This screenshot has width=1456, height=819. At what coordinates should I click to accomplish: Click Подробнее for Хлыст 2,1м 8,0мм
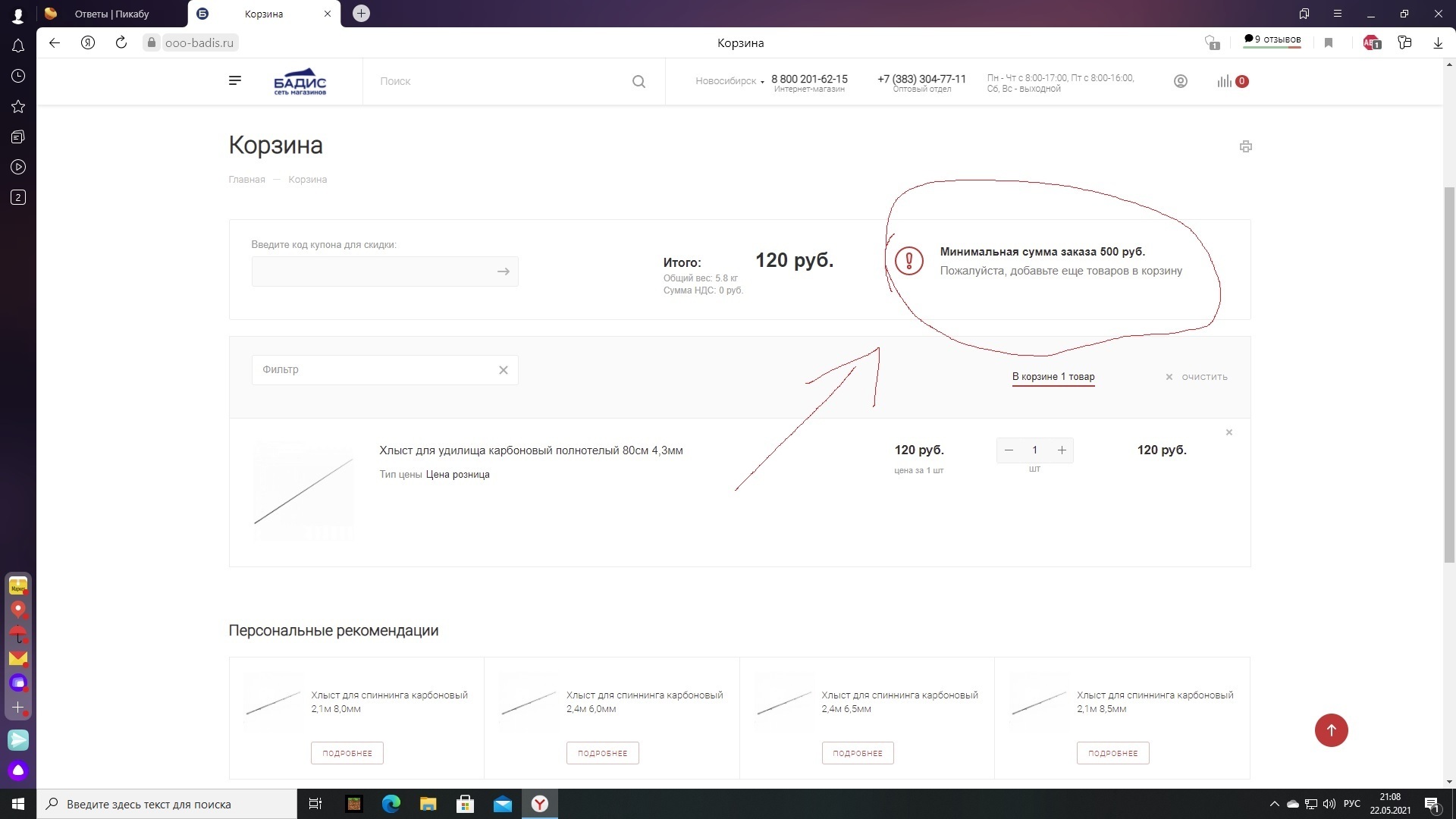pos(347,753)
